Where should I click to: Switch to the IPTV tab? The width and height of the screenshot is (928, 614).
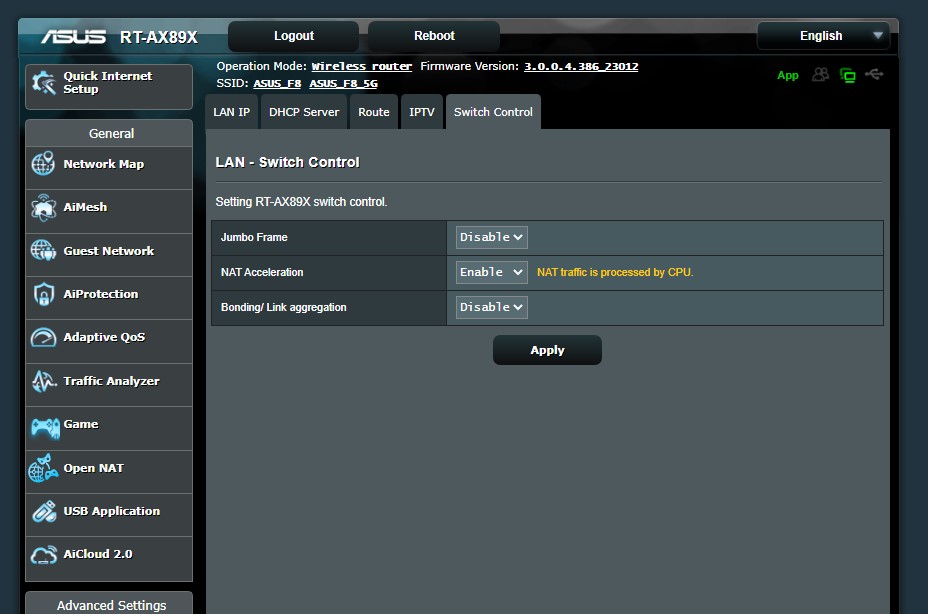pos(421,112)
